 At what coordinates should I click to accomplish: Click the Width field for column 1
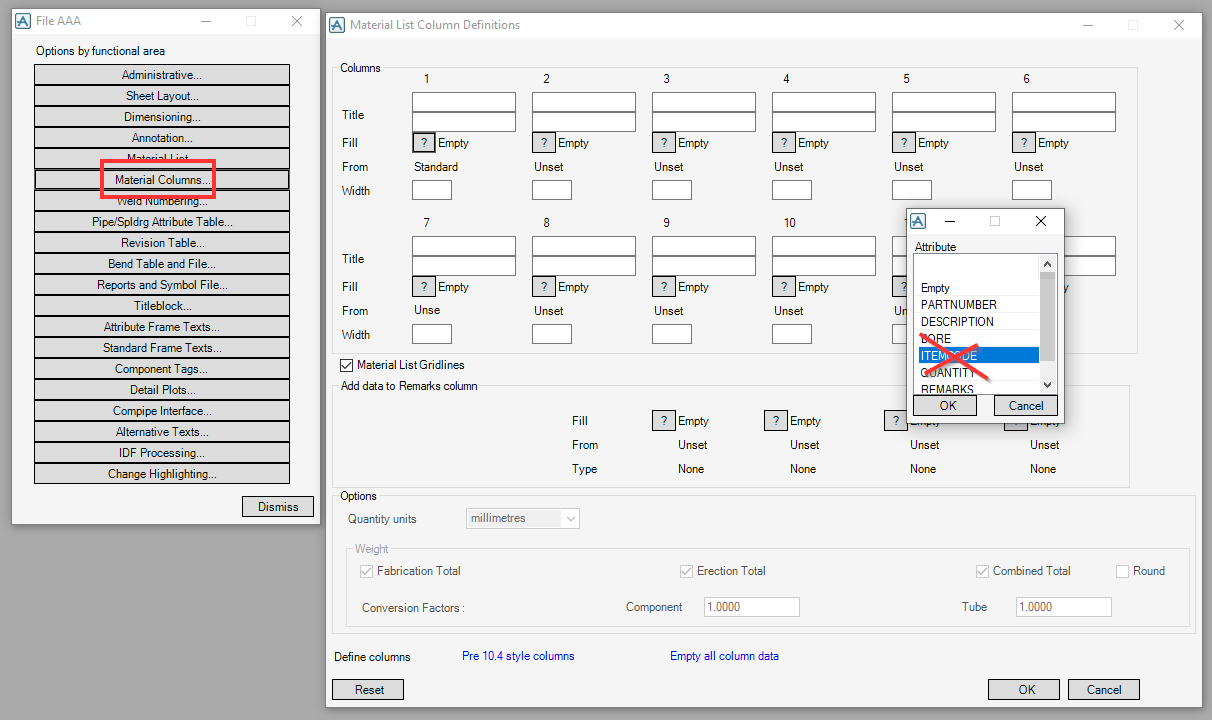pyautogui.click(x=432, y=190)
